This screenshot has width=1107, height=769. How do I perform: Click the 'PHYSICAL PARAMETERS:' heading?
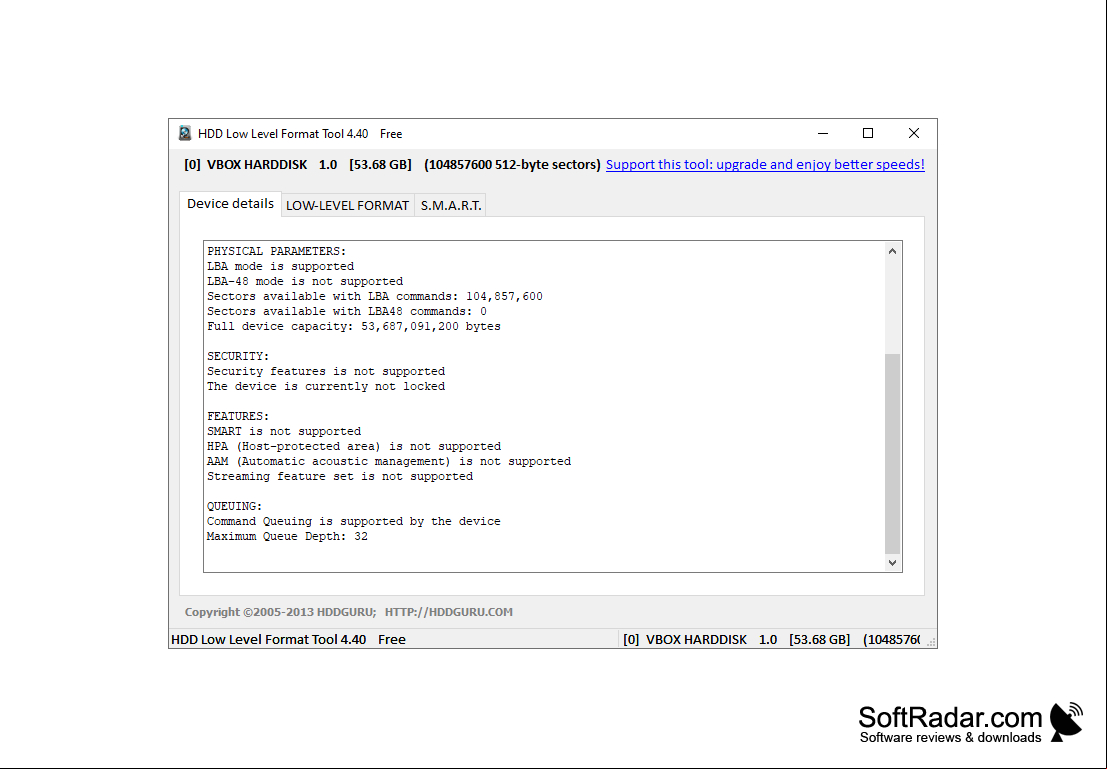tap(277, 251)
